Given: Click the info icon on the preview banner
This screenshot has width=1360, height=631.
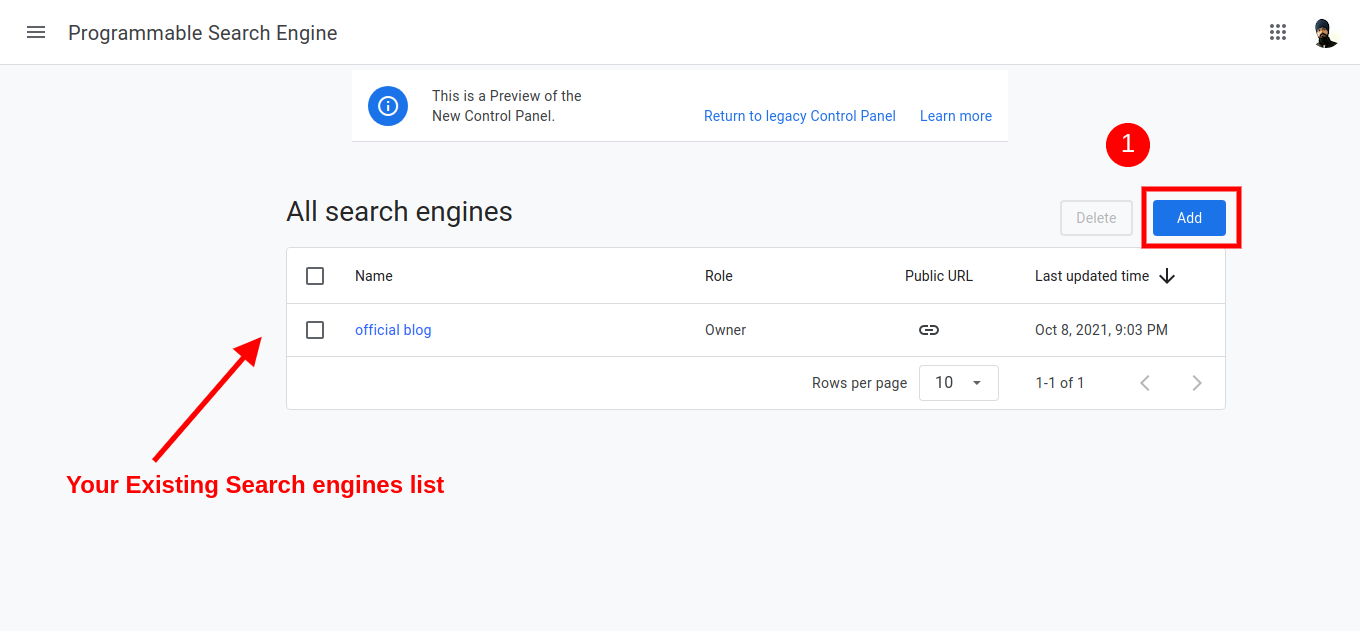Looking at the screenshot, I should [388, 105].
